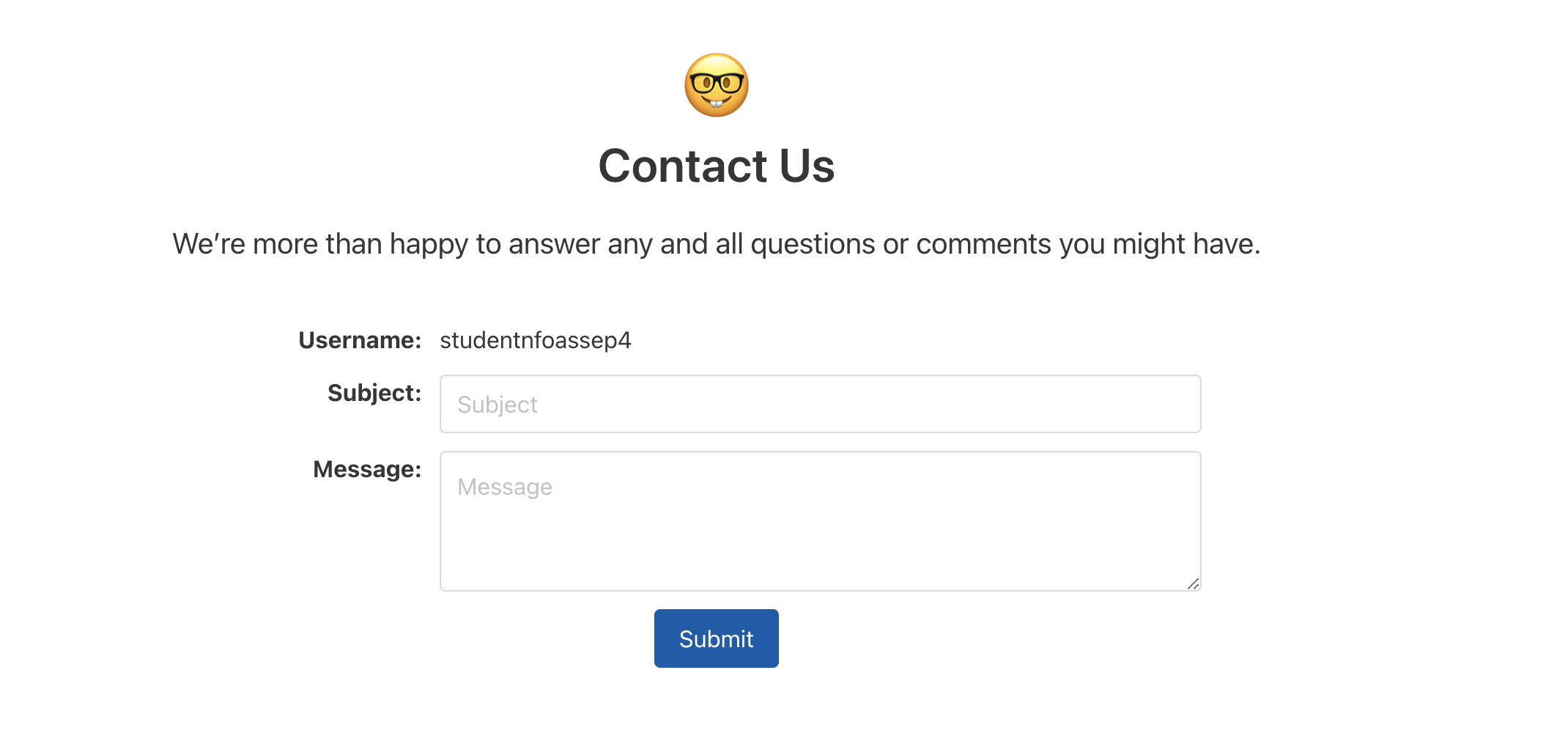Viewport: 1568px width, 755px height.
Task: Click the "Subject" placeholder text
Action: 498,405
